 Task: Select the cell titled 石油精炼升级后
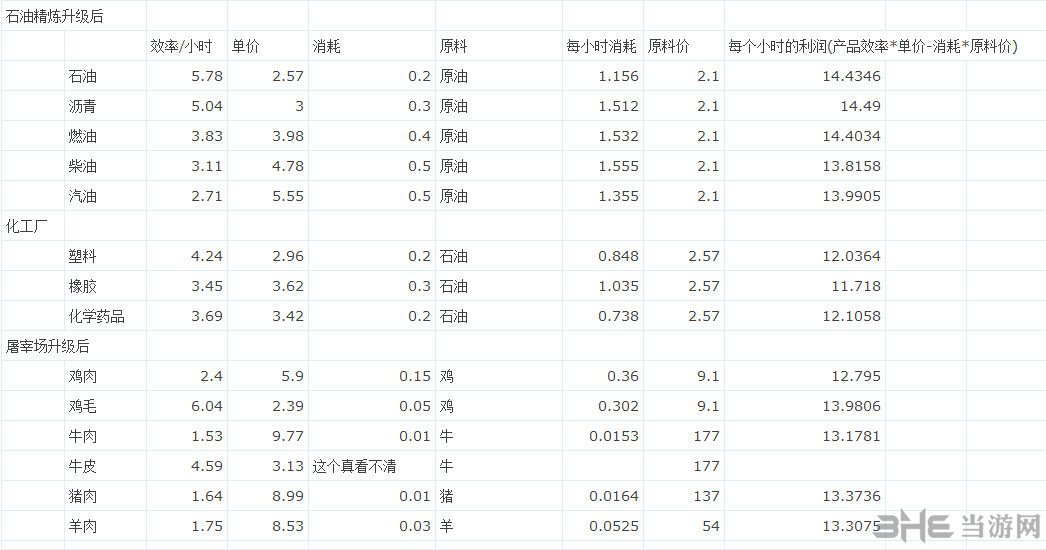tap(55, 16)
